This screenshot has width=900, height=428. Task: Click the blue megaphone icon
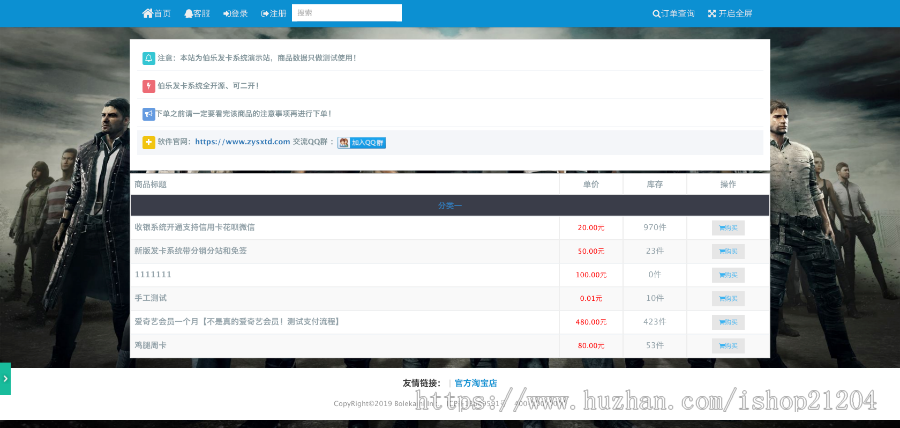(x=149, y=114)
